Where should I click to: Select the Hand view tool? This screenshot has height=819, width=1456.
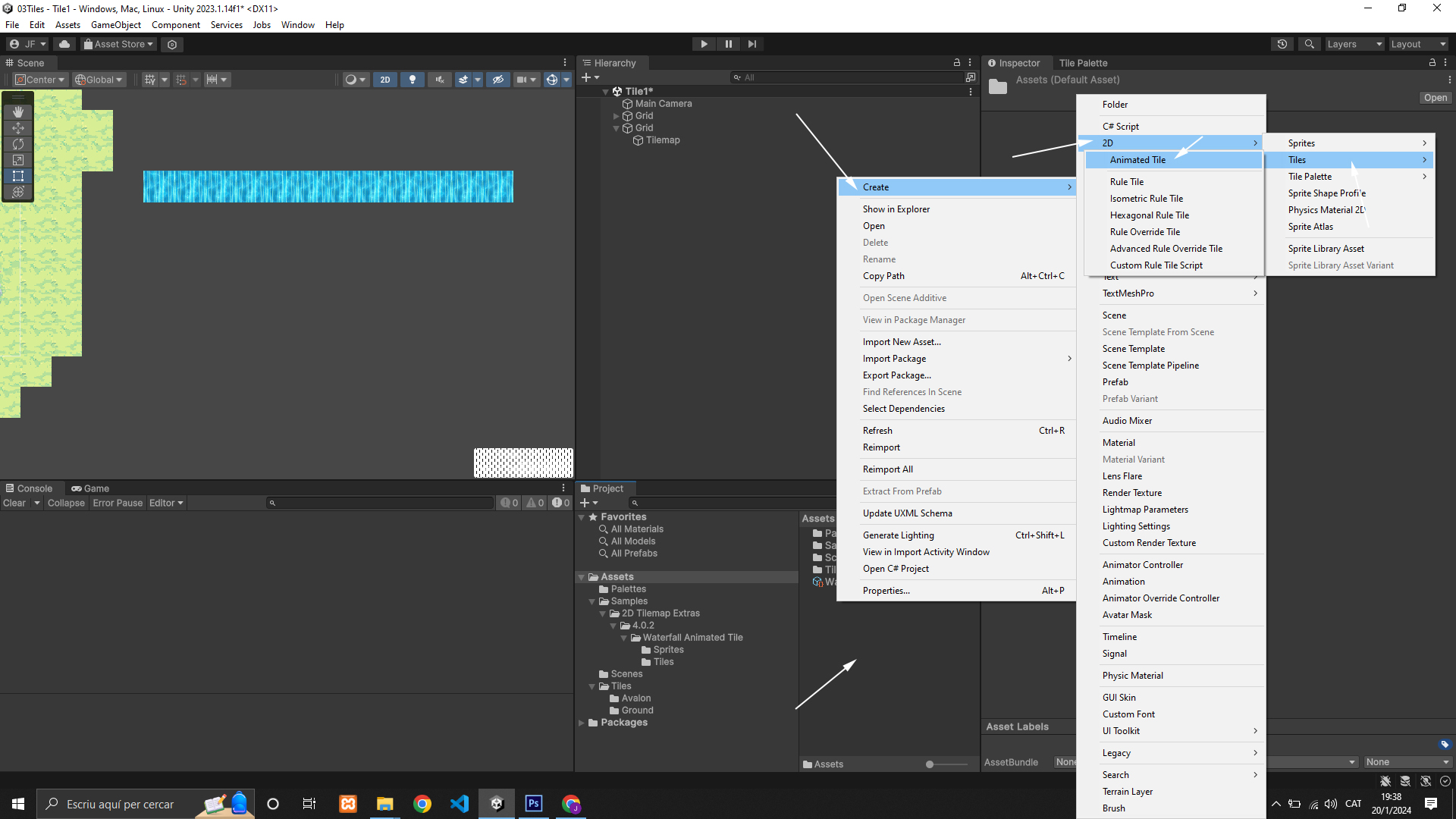point(18,112)
